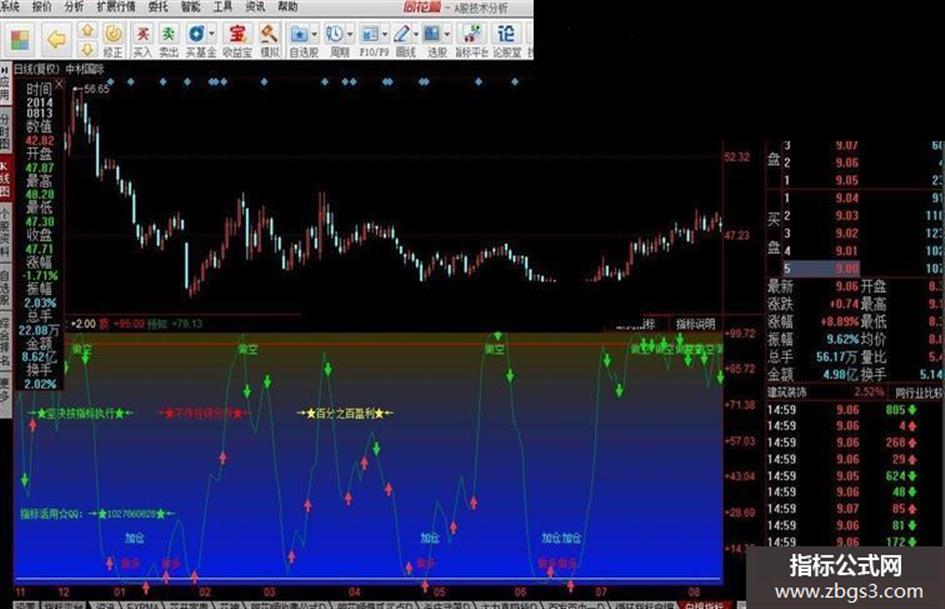The image size is (945, 609).
Task: Click the 买入 buy icon
Action: tap(142, 40)
